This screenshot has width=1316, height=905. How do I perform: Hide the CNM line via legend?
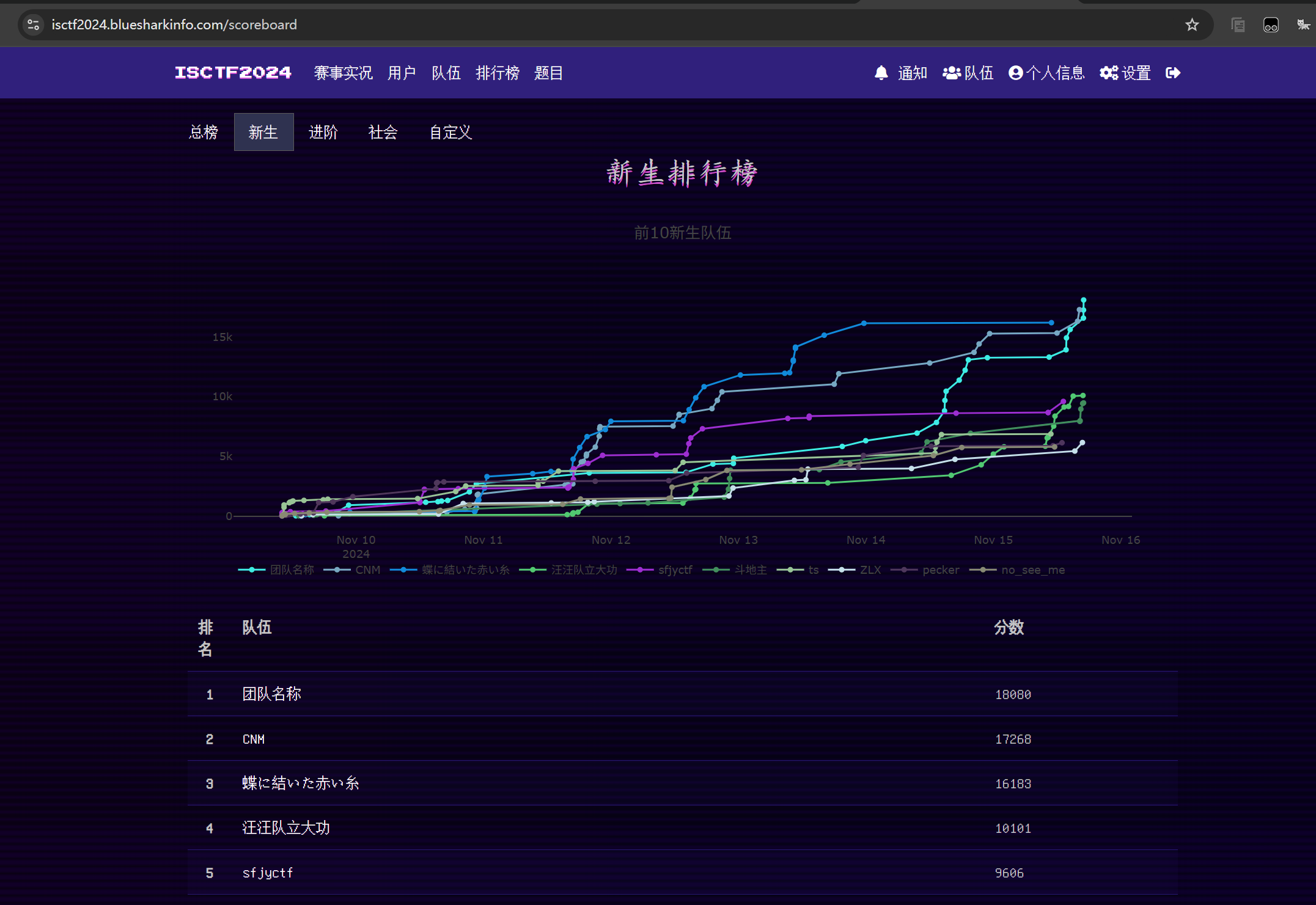[367, 570]
